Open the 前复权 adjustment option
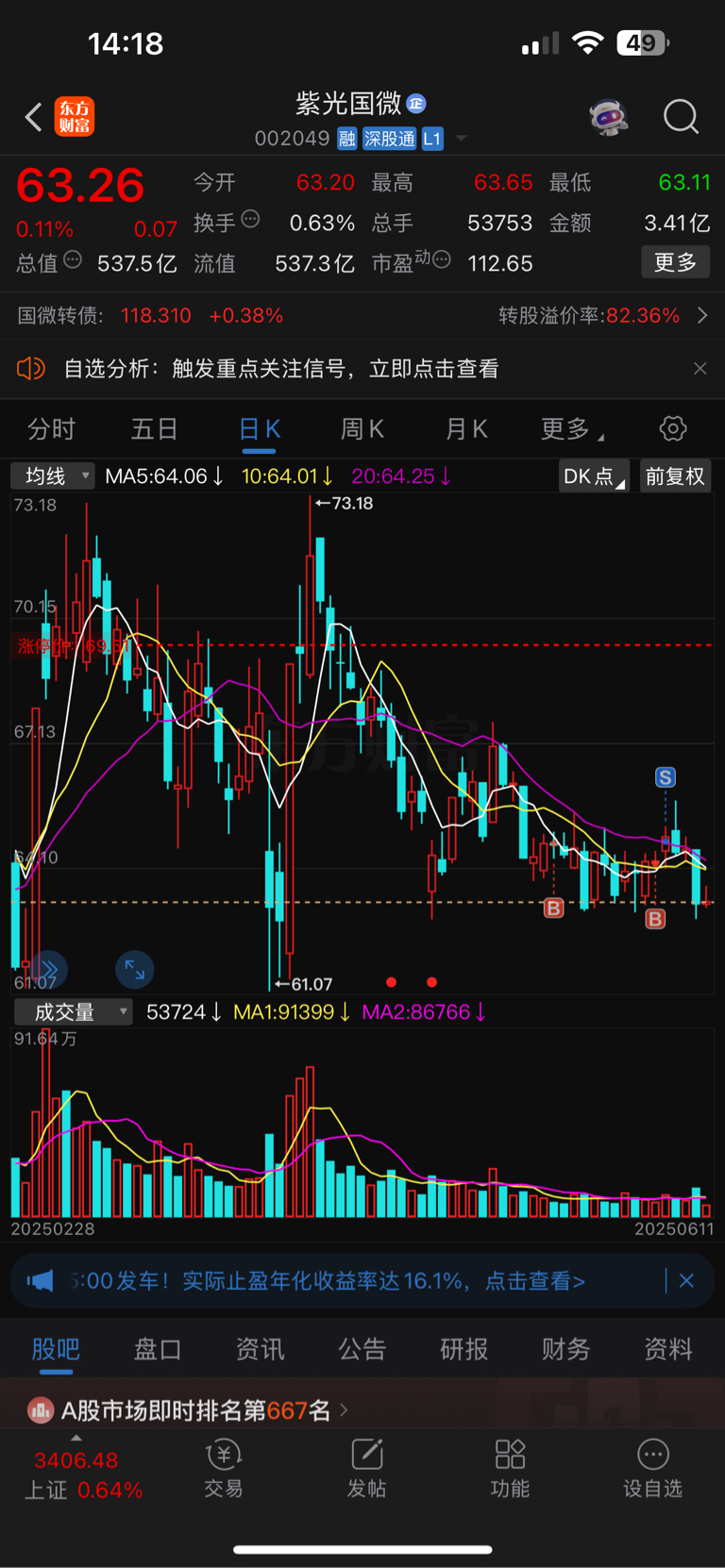Screen dimensions: 725x1568 (675, 476)
